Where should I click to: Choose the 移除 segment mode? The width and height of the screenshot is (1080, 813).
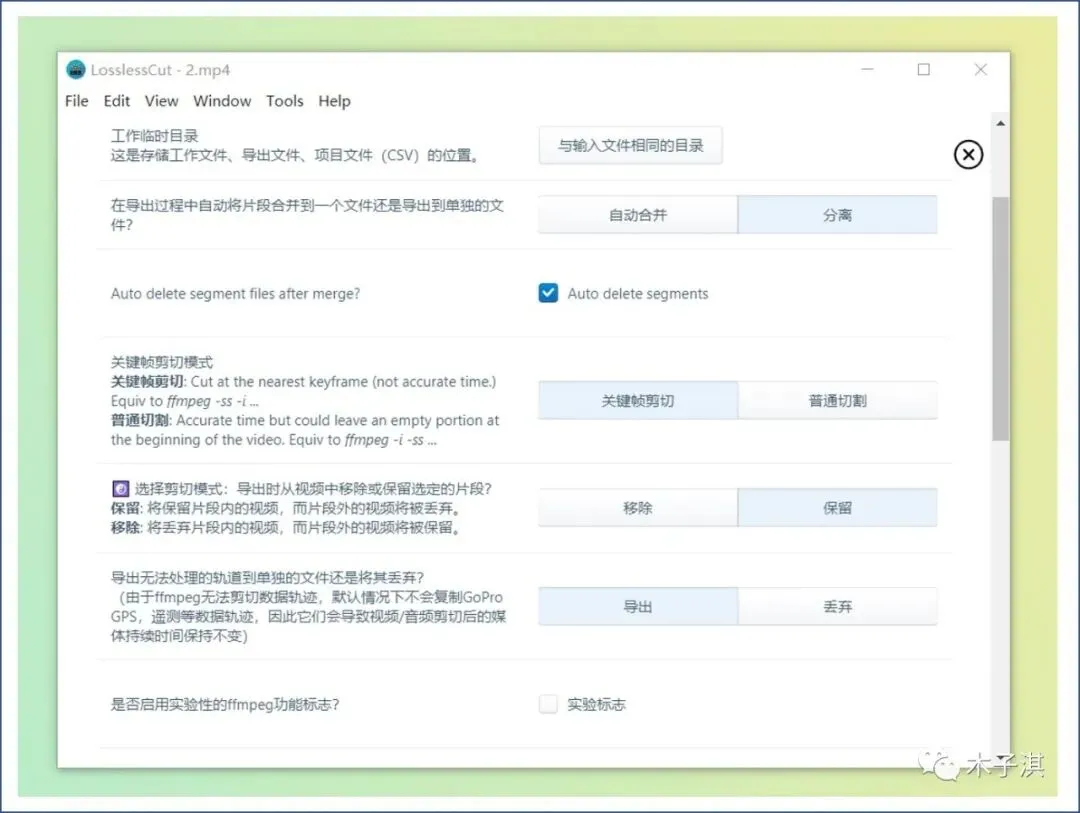[638, 508]
